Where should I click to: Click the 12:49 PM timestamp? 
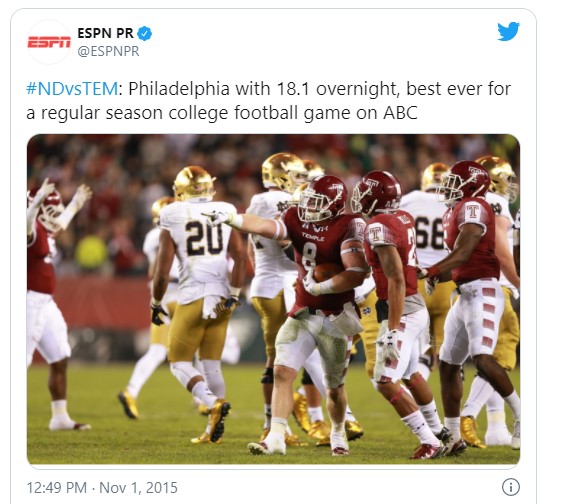[x=57, y=488]
